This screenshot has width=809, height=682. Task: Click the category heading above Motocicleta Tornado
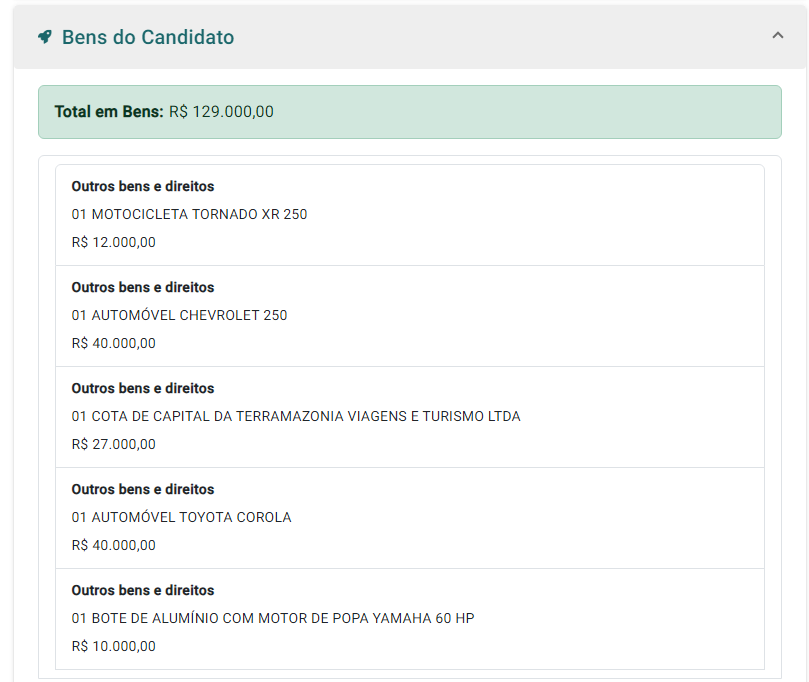pos(143,186)
